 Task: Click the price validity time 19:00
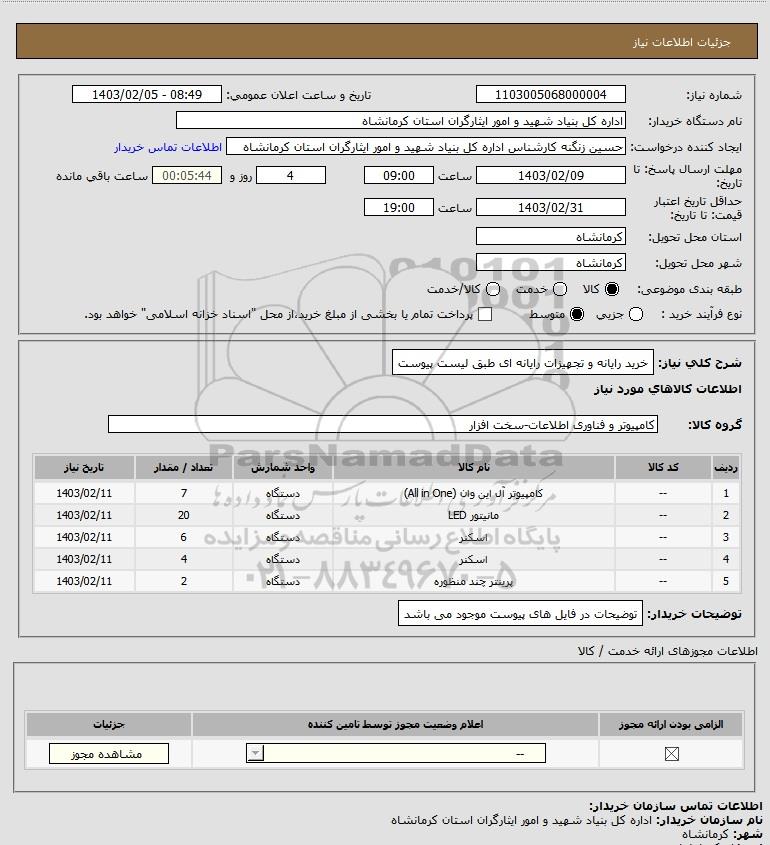(399, 207)
